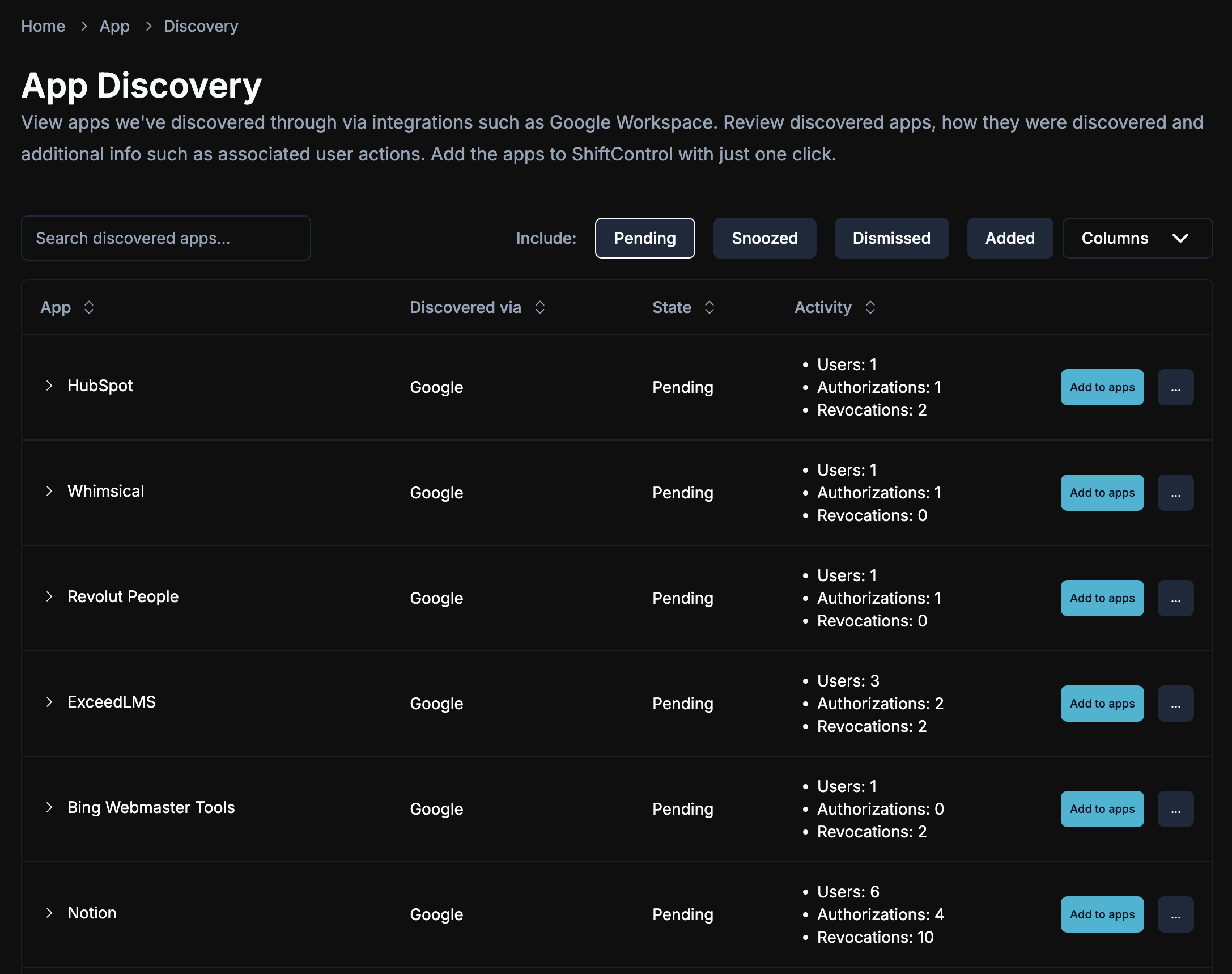The image size is (1232, 974).
Task: Expand the Bing Webmaster Tools row
Action: [49, 808]
